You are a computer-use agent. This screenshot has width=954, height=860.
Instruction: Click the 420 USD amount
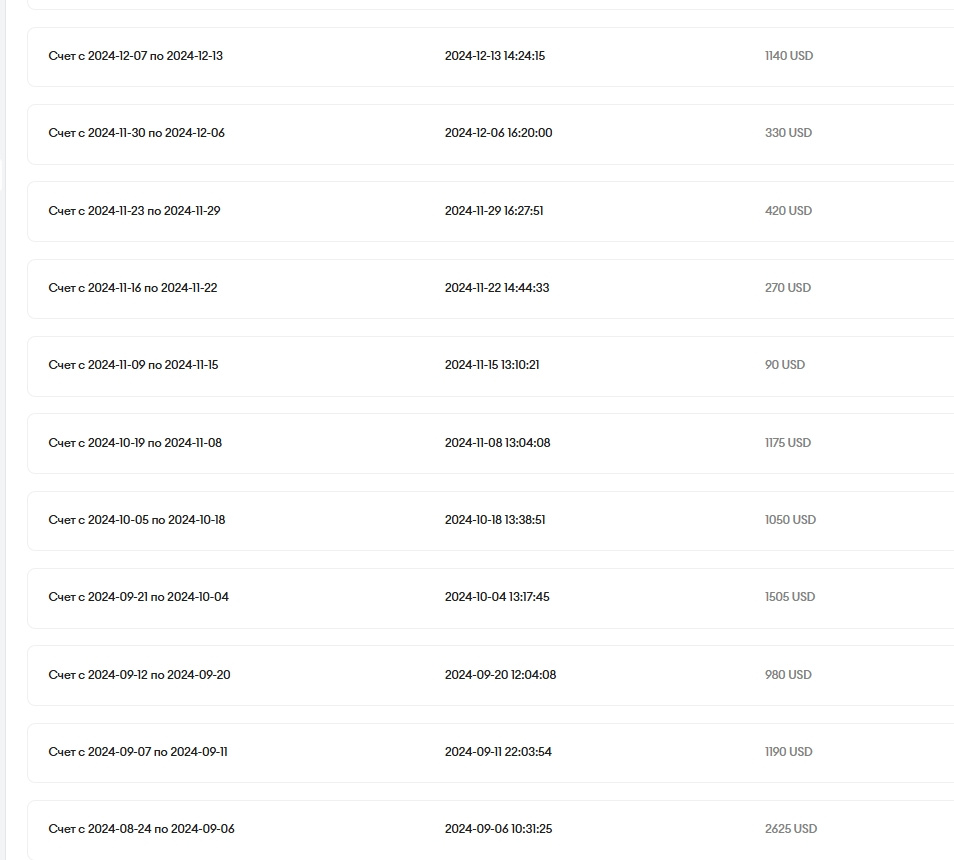[788, 211]
